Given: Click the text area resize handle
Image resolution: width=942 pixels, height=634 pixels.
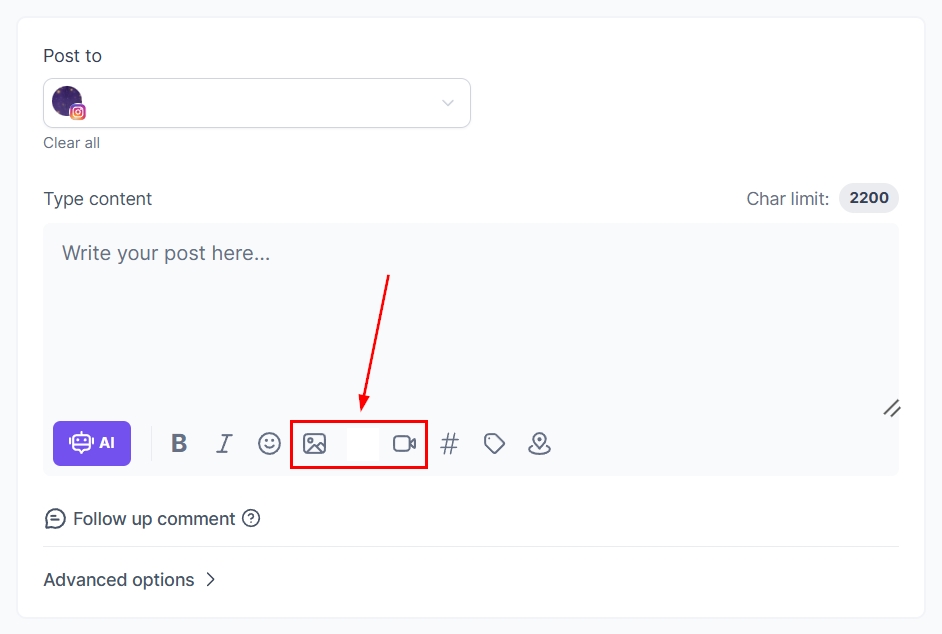Looking at the screenshot, I should pos(892,407).
